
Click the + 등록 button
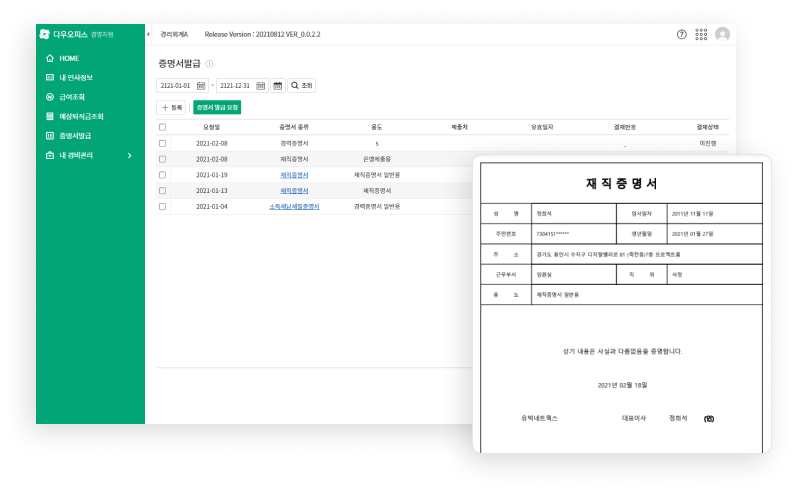[x=171, y=107]
